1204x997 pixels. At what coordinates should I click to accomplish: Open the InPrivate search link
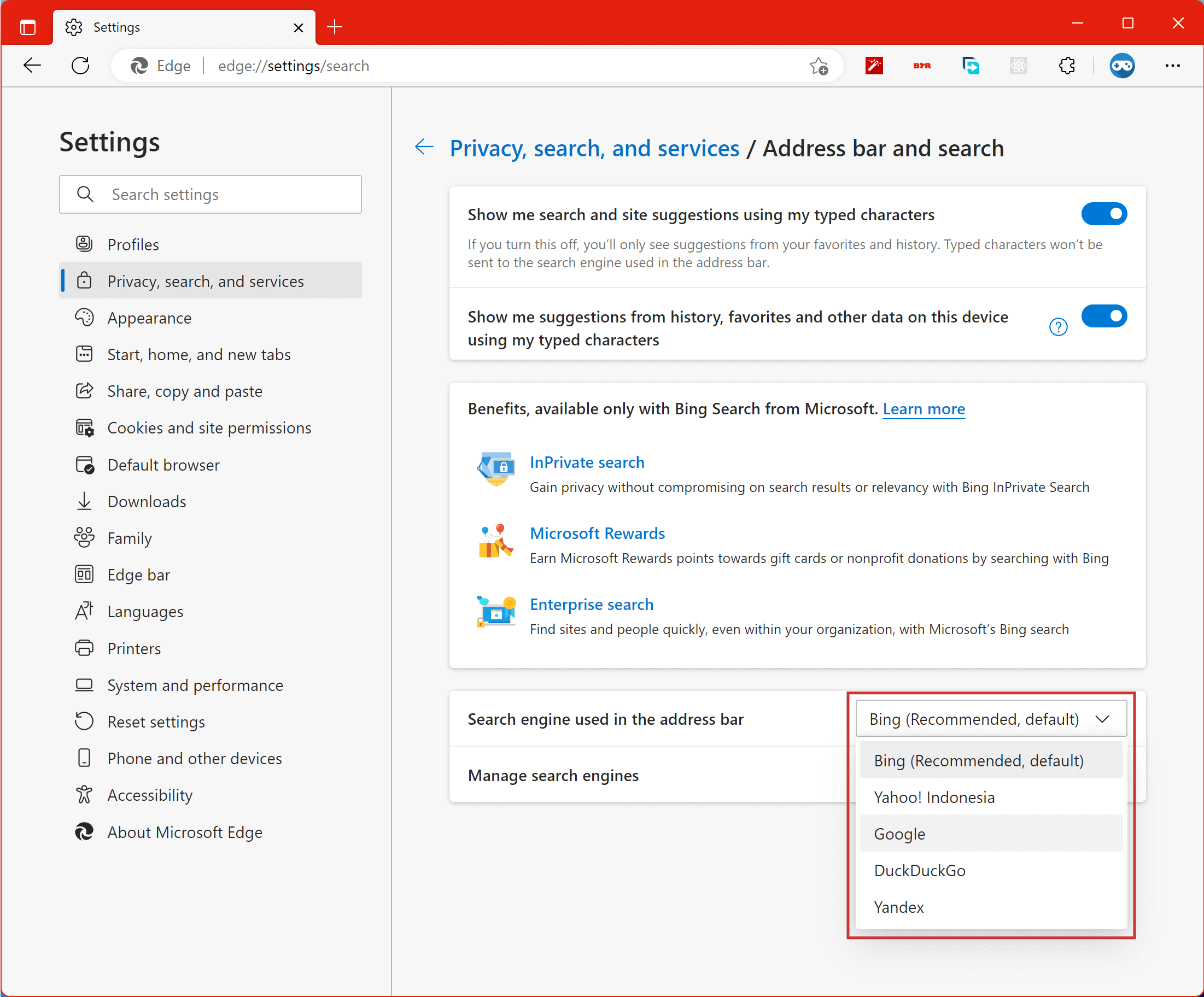pyautogui.click(x=587, y=462)
